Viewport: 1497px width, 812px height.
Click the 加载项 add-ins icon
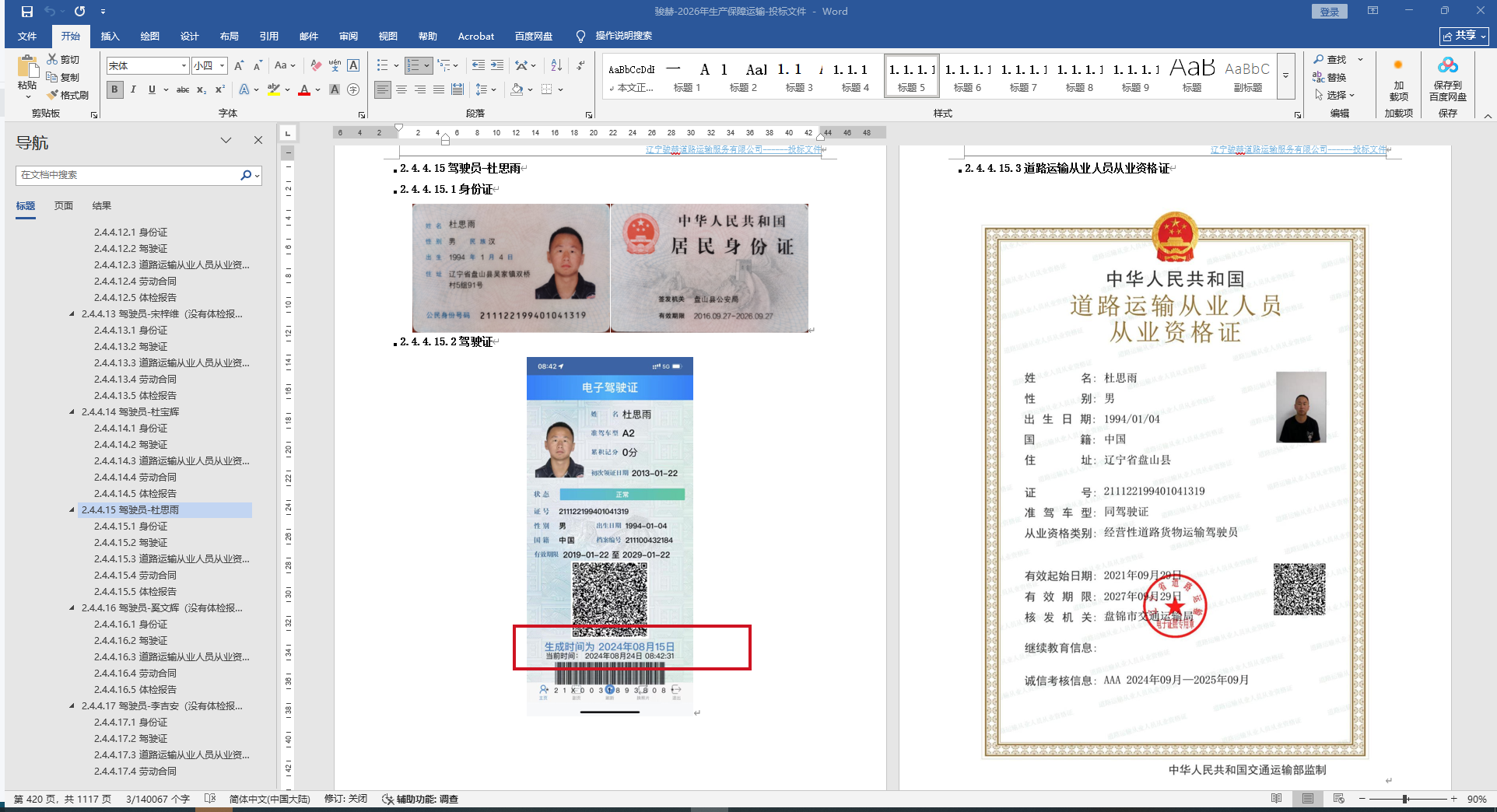pos(1398,78)
